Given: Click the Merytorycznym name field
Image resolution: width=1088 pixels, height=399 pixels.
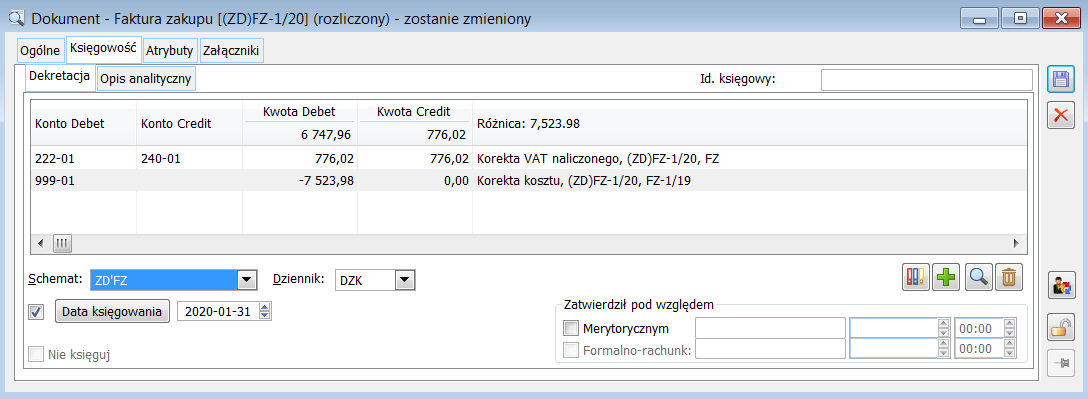Looking at the screenshot, I should click(x=770, y=328).
